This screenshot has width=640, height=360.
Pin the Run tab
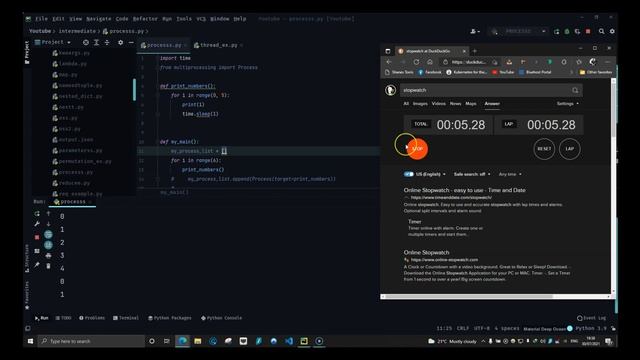[37, 265]
